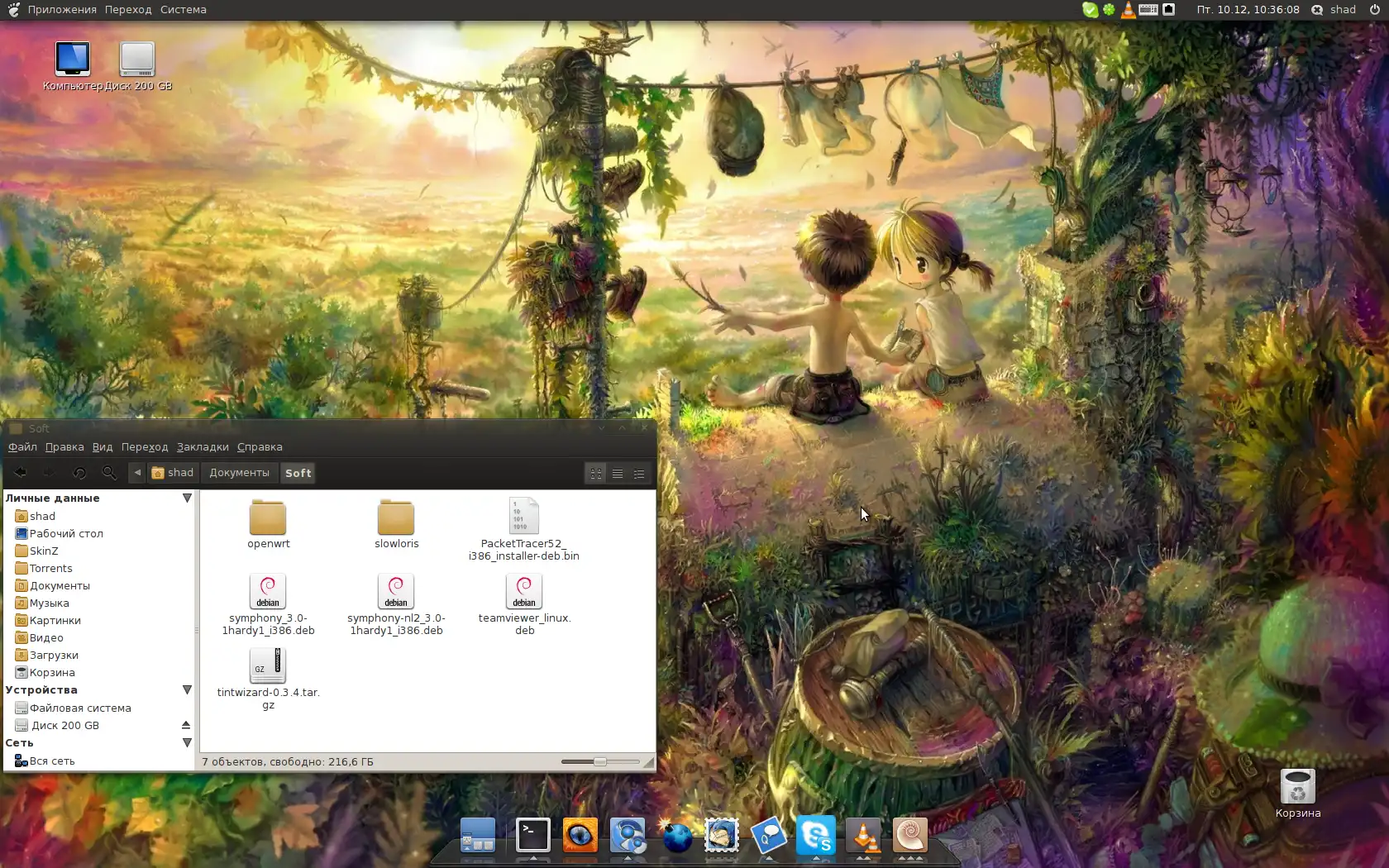1389x868 pixels.
Task: Click the zoom slider in the status bar
Action: pos(600,762)
